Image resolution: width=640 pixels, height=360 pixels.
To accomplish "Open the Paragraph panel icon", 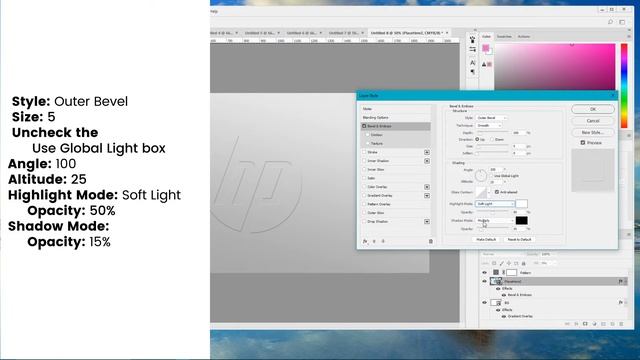I will [x=473, y=72].
